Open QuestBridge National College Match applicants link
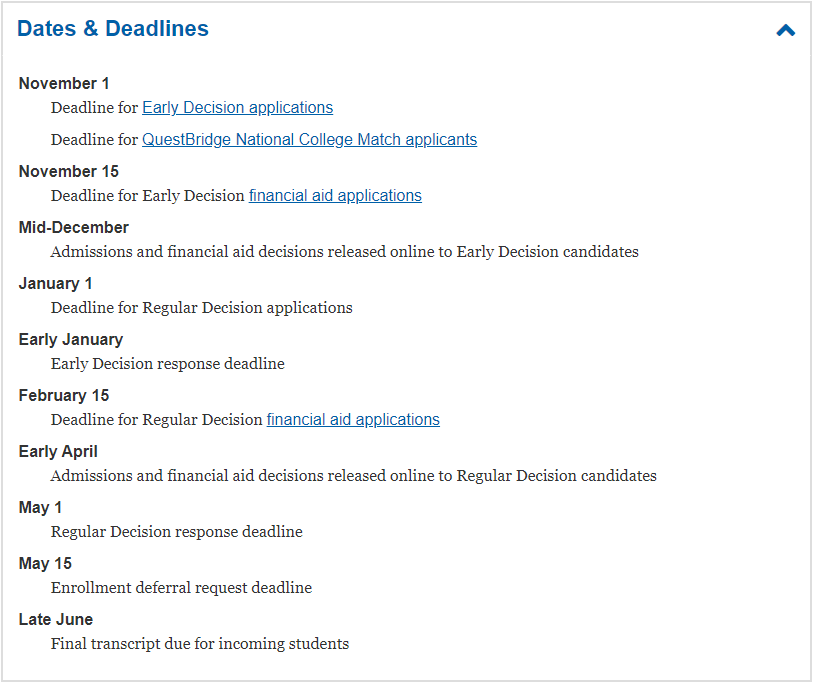813x683 pixels. [310, 140]
